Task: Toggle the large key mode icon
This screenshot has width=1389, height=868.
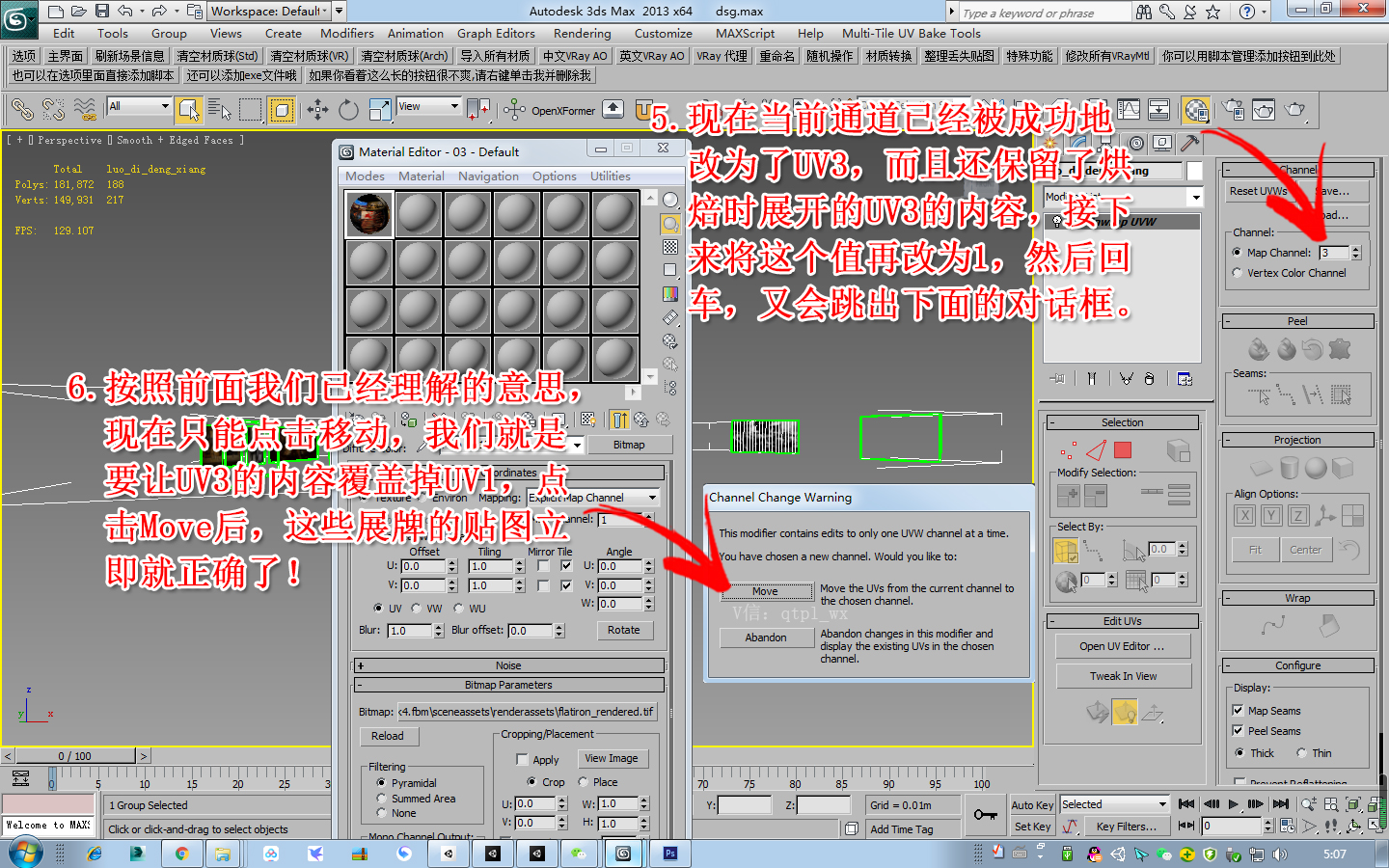Action: [x=985, y=815]
